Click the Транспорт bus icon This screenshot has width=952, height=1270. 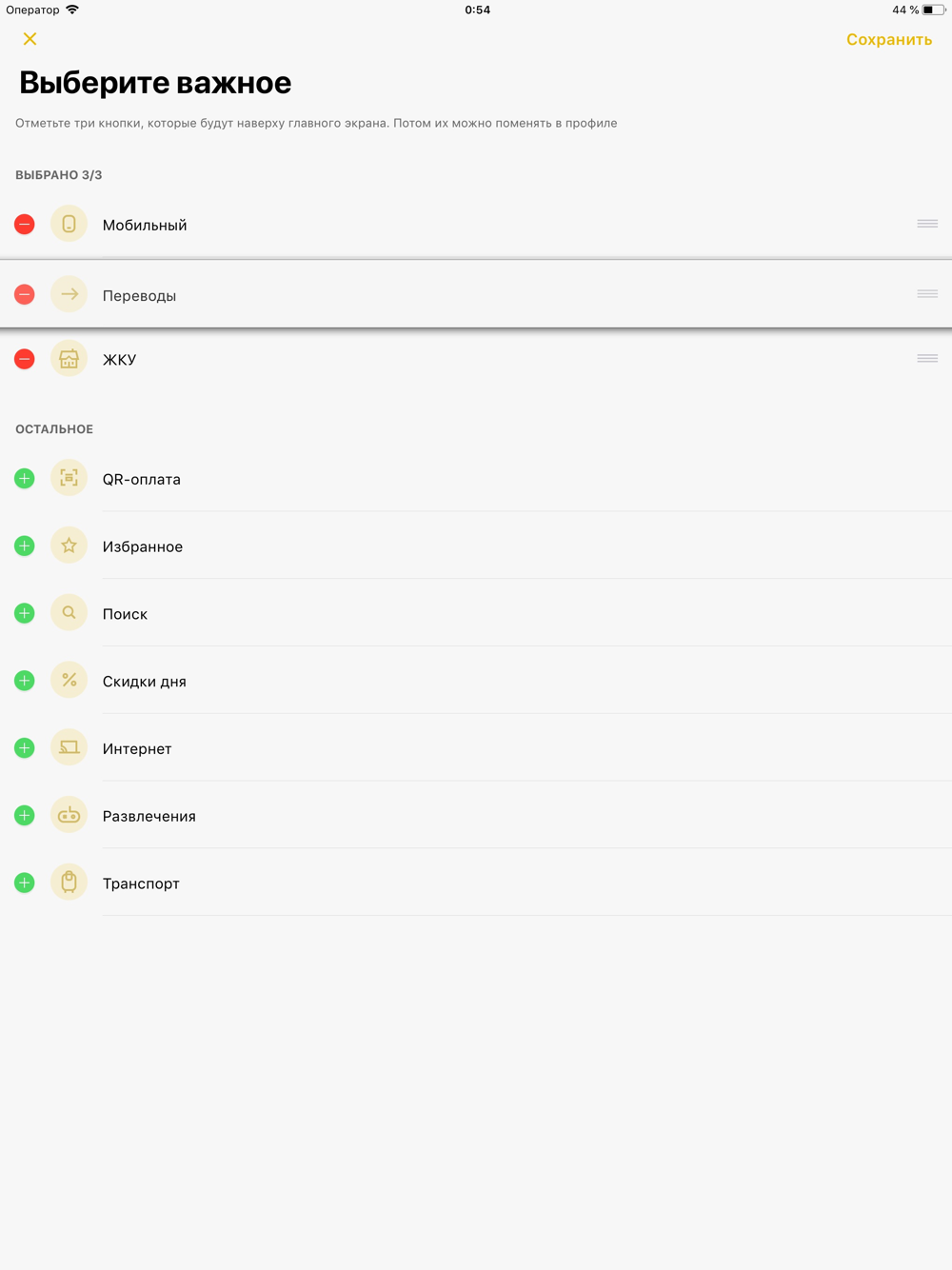click(x=69, y=883)
